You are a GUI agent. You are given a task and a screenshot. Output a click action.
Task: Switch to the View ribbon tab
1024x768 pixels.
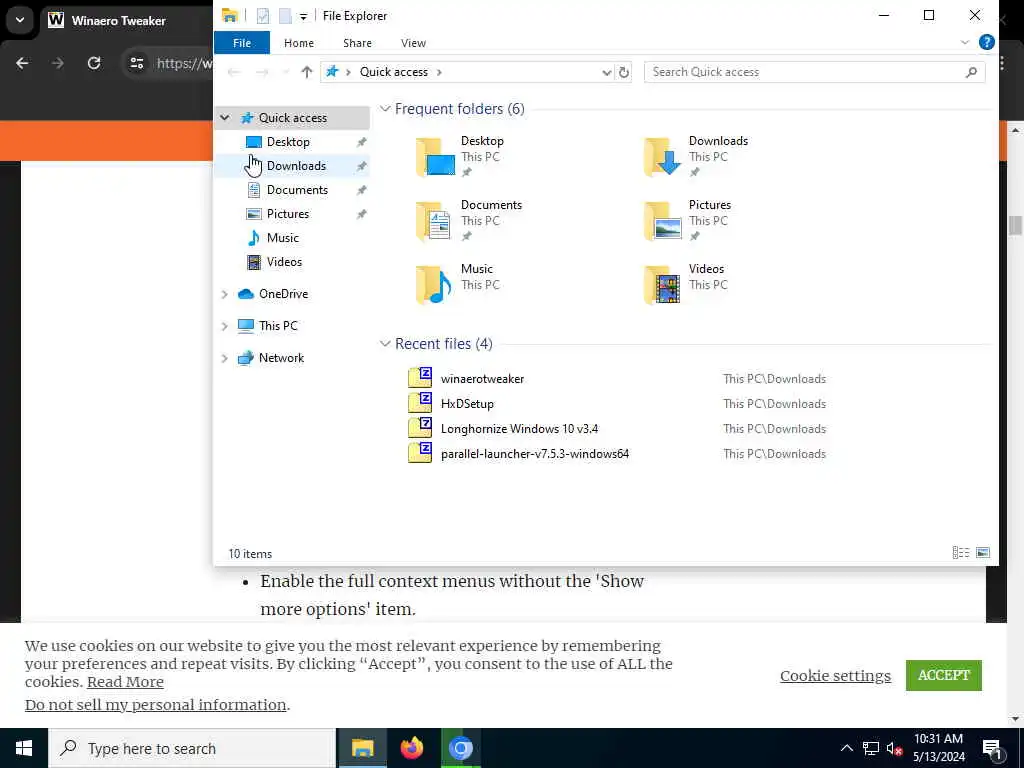point(413,43)
